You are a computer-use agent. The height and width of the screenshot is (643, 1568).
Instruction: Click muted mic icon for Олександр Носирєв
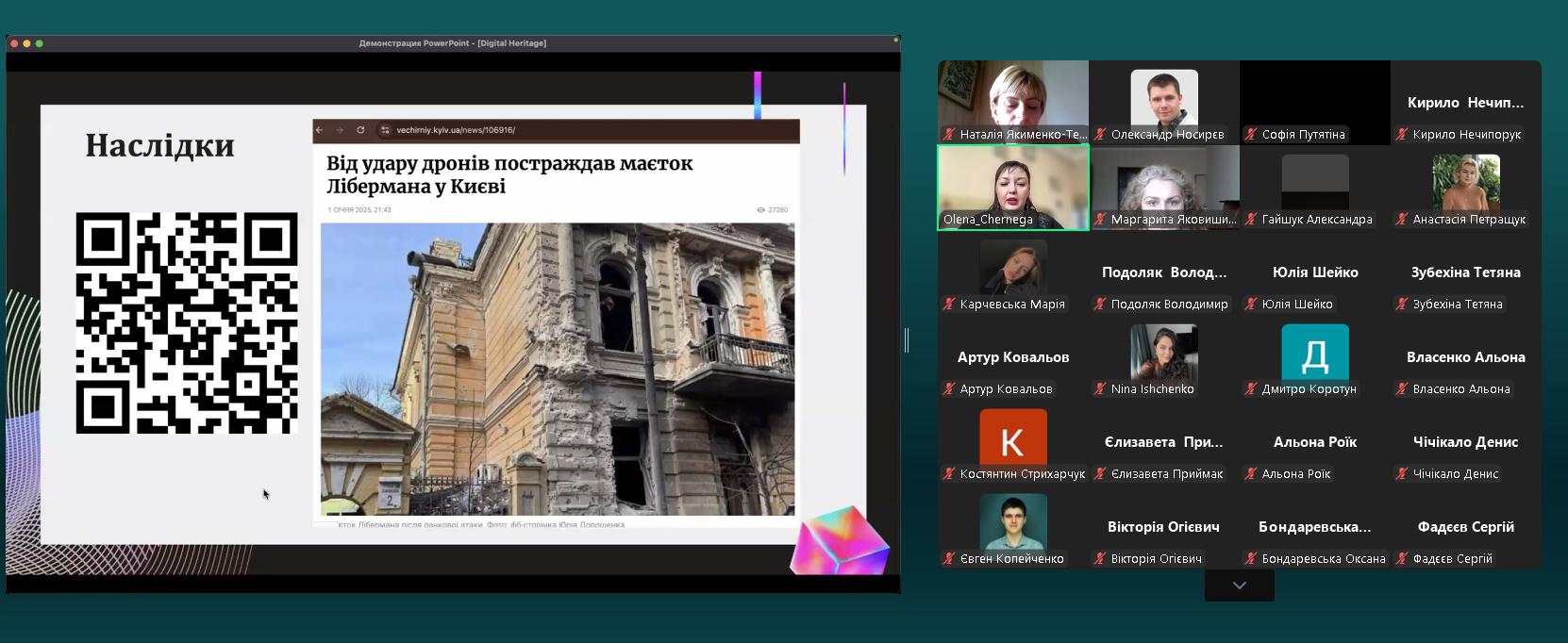(x=1101, y=135)
